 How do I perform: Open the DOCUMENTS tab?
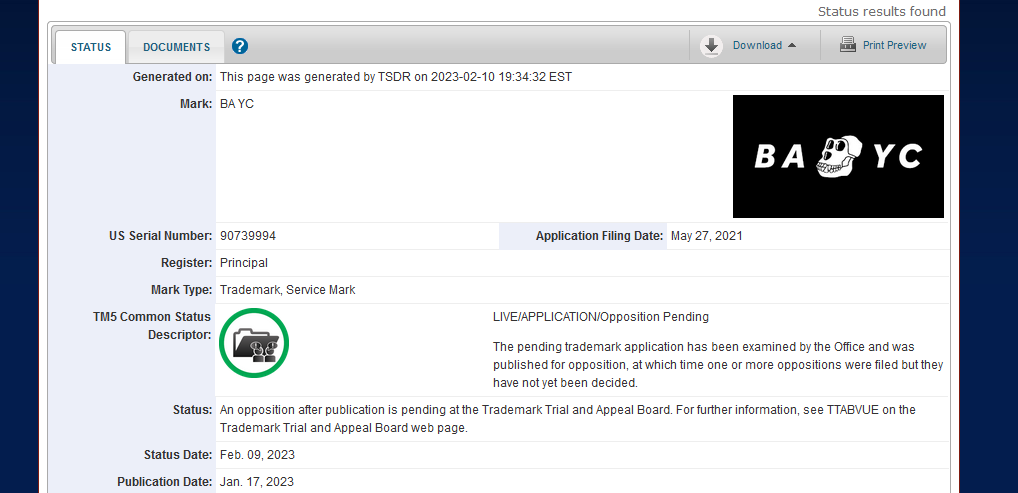click(x=176, y=47)
